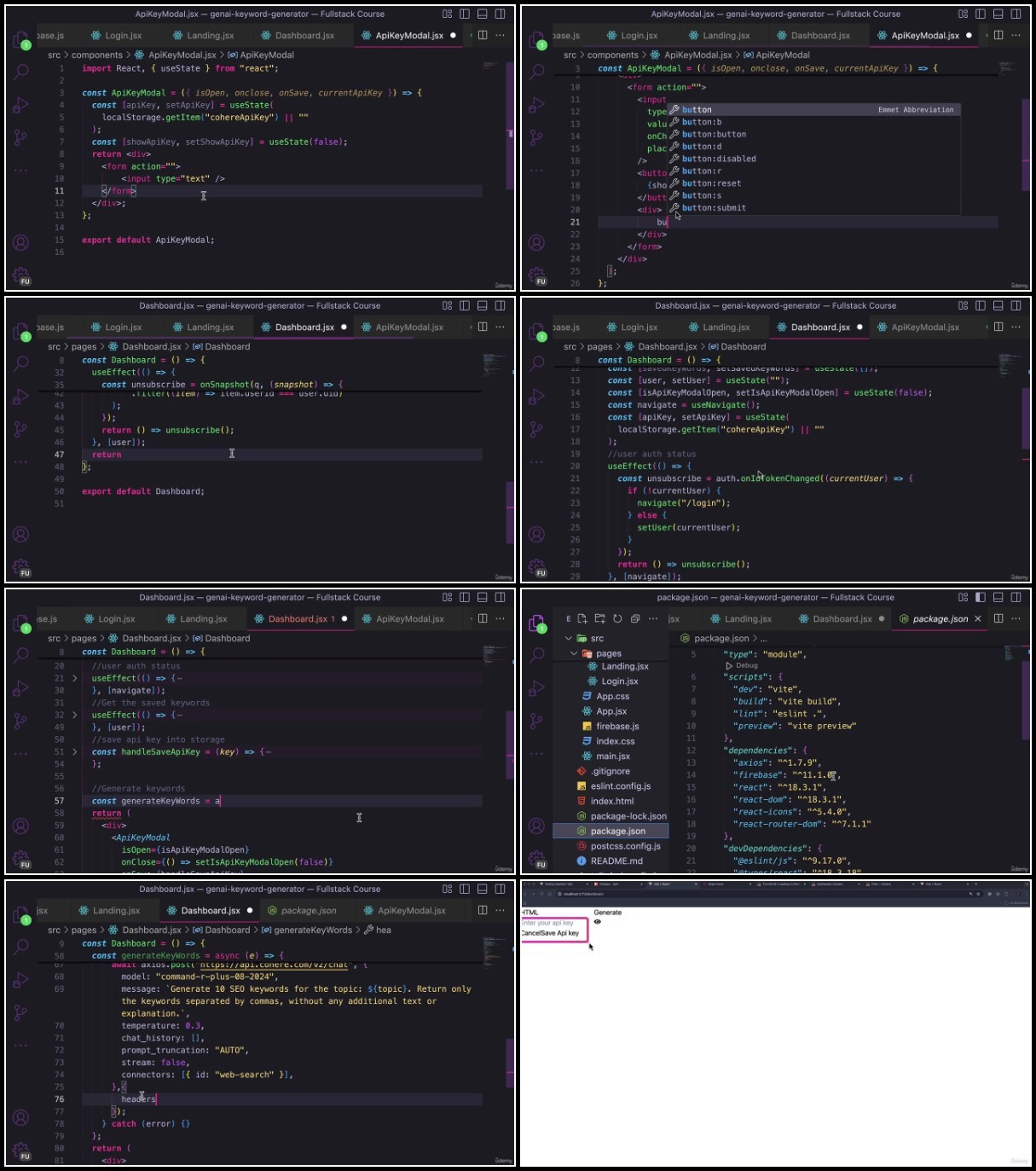This screenshot has width=1036, height=1171.
Task: Open Manage gear in the package.json window
Action: tap(537, 860)
